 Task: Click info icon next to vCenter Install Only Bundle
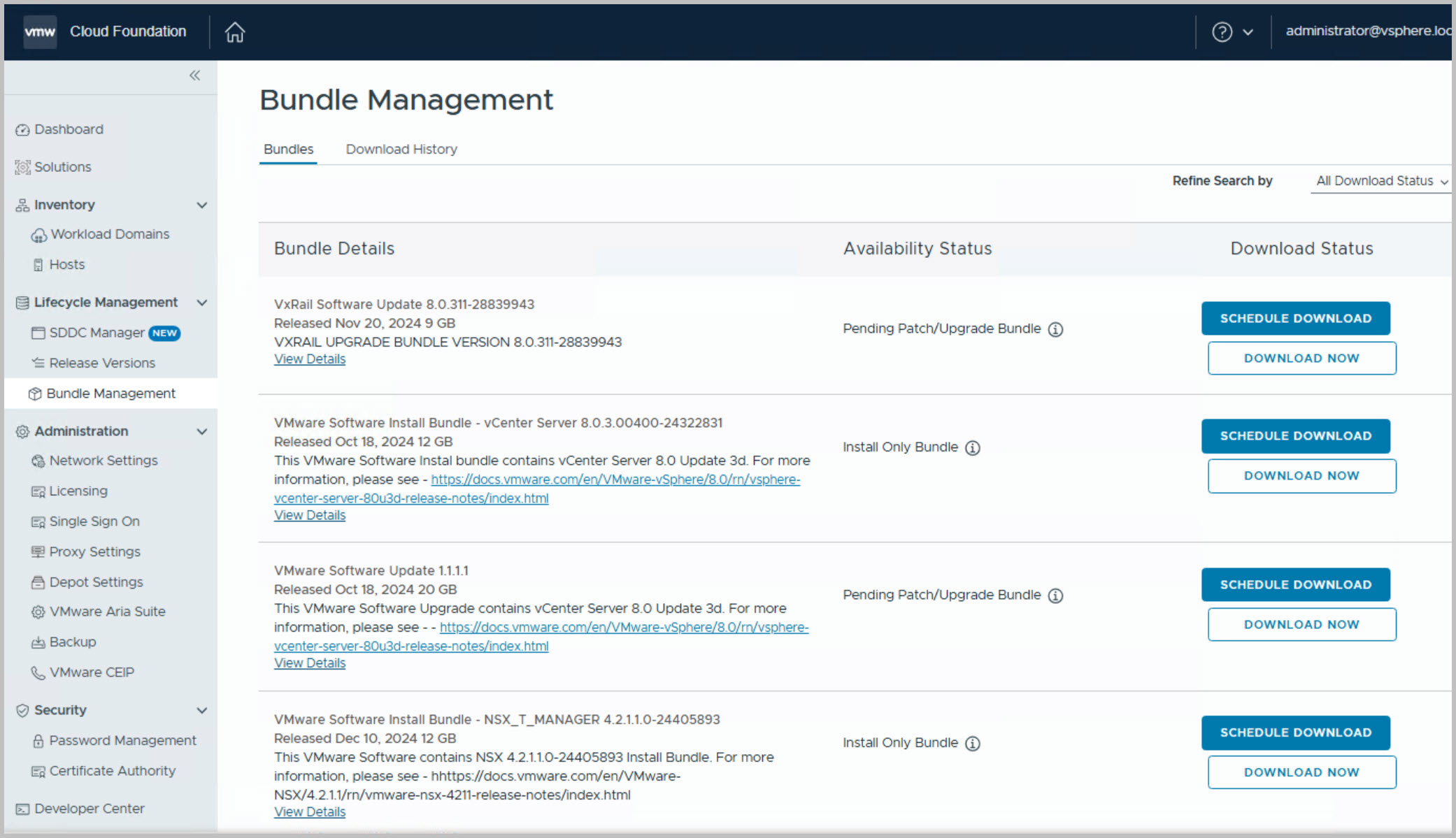tap(972, 448)
